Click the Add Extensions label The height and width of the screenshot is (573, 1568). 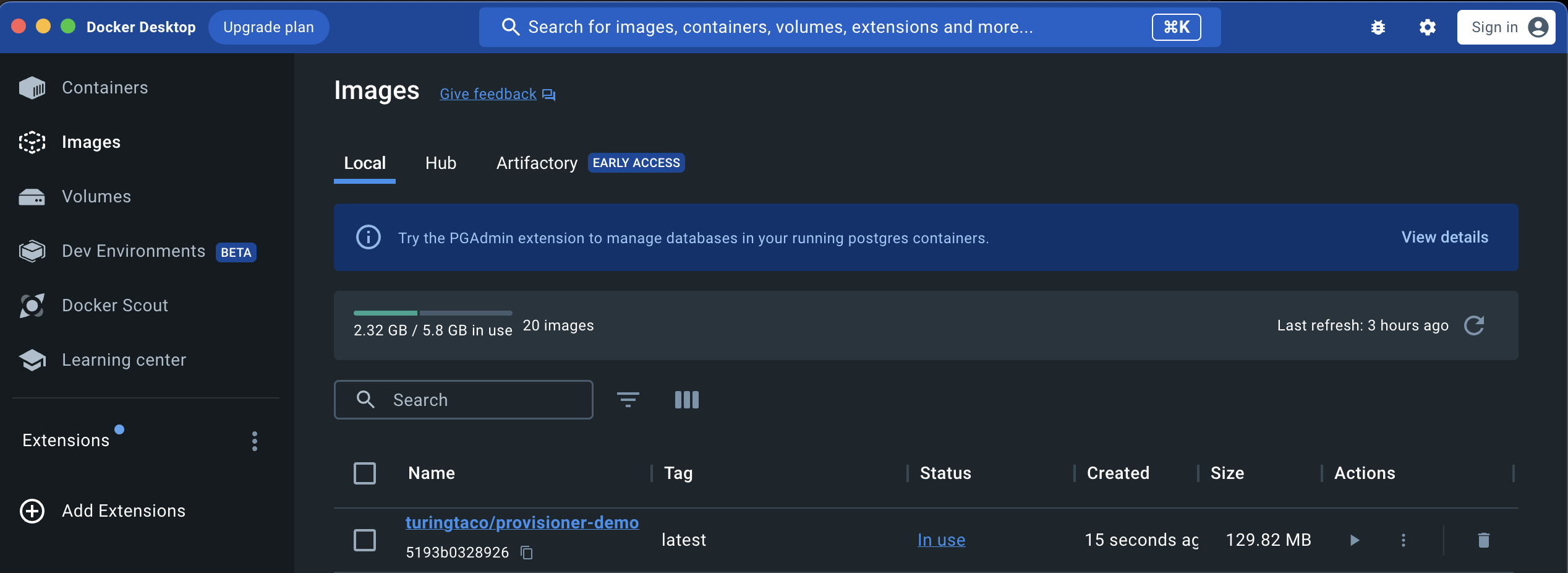tap(124, 511)
